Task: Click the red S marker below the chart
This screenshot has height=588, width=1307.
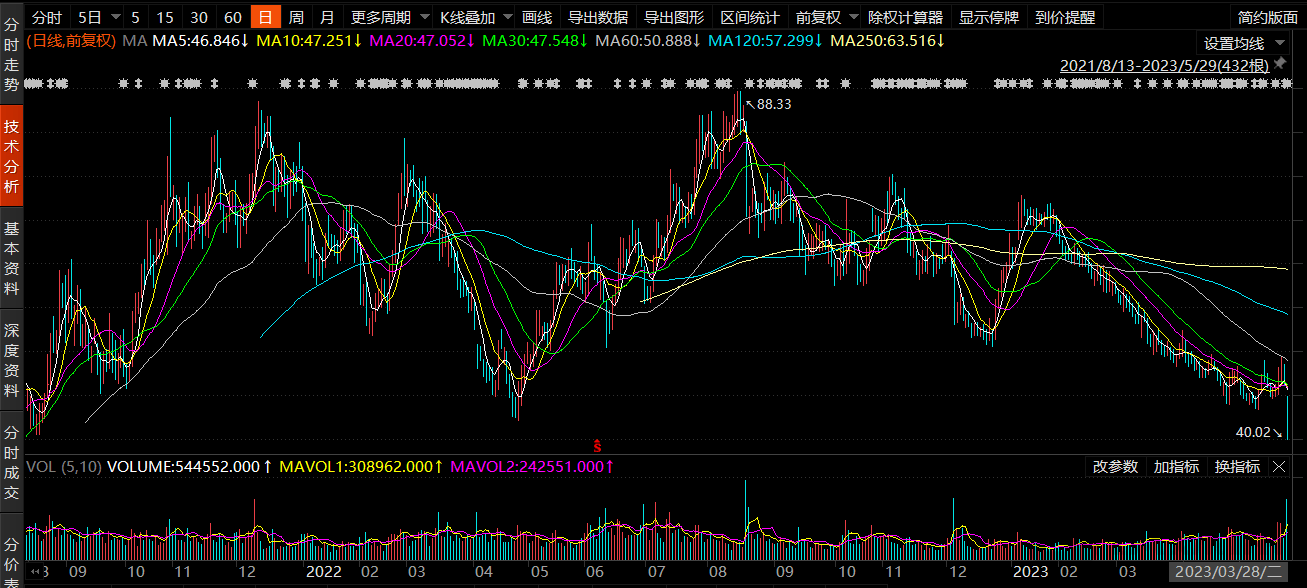Action: 597,446
